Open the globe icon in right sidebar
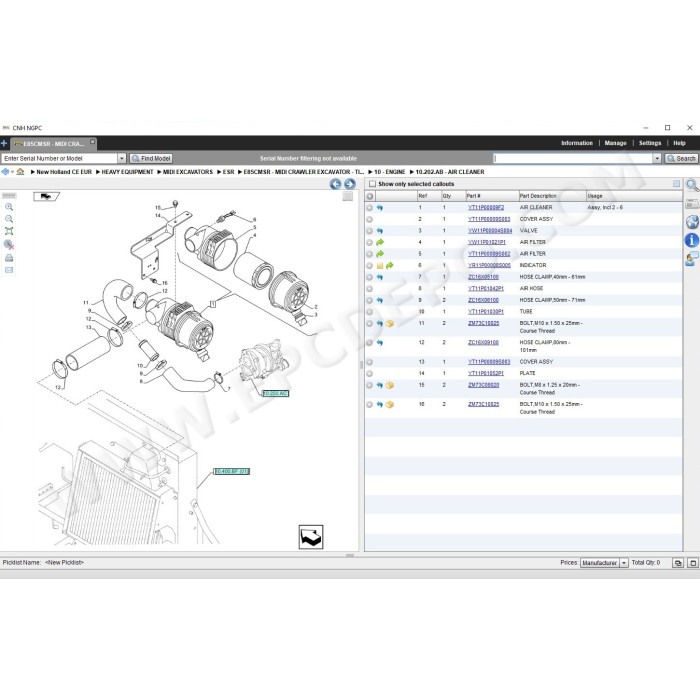The image size is (700, 700). point(692,222)
